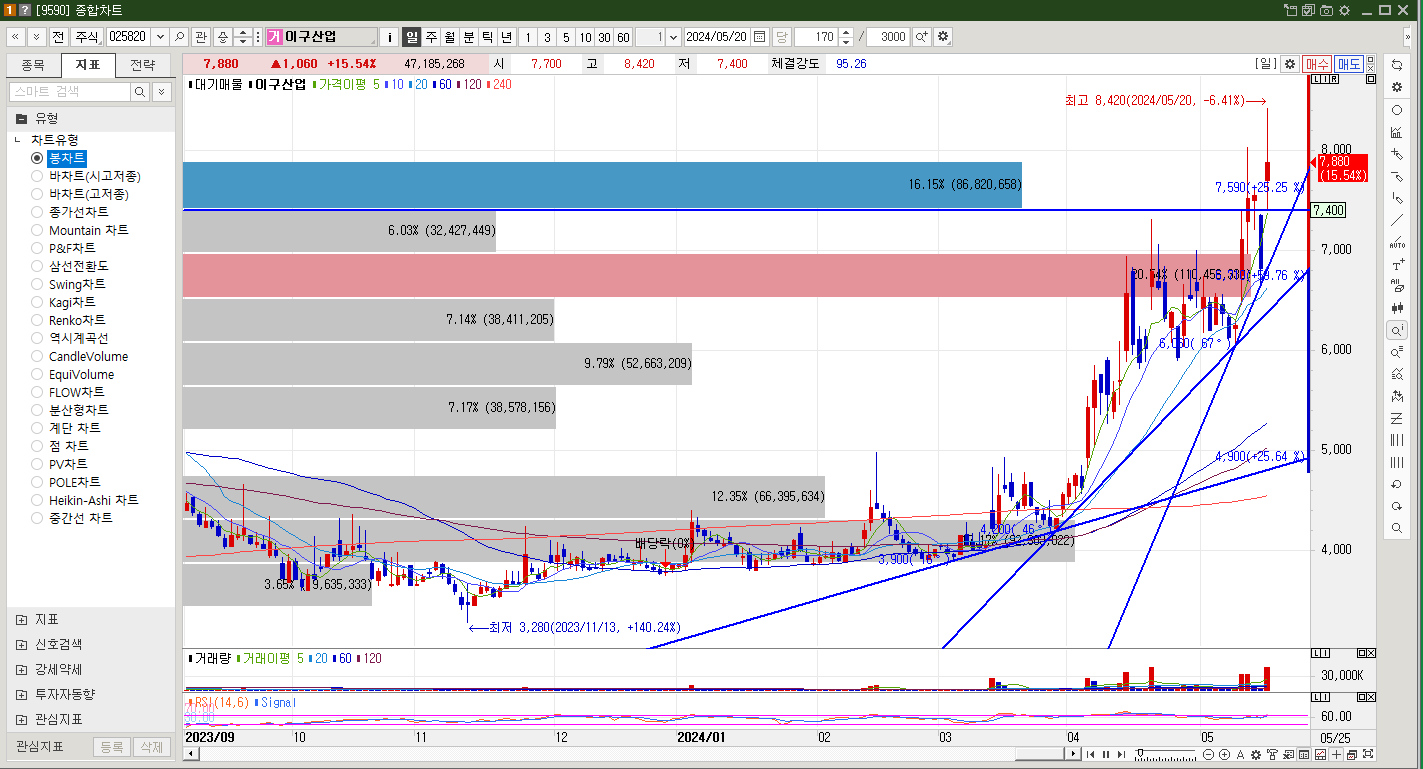Click the zoom-out minus circle in bottom bar

click(x=1208, y=754)
